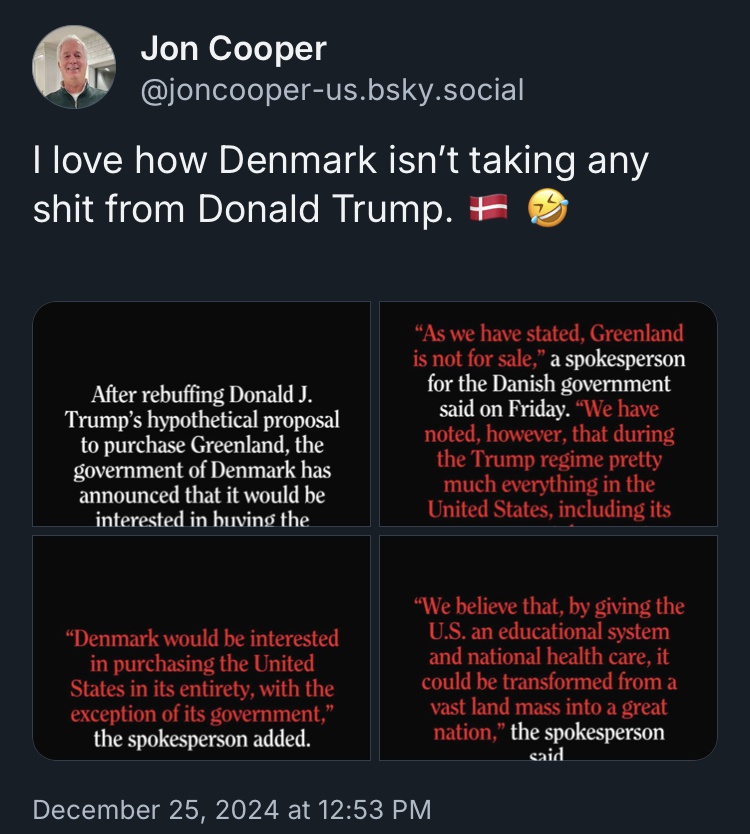Open Jon Cooper's profile avatar photo
The width and height of the screenshot is (750, 834).
coord(74,68)
